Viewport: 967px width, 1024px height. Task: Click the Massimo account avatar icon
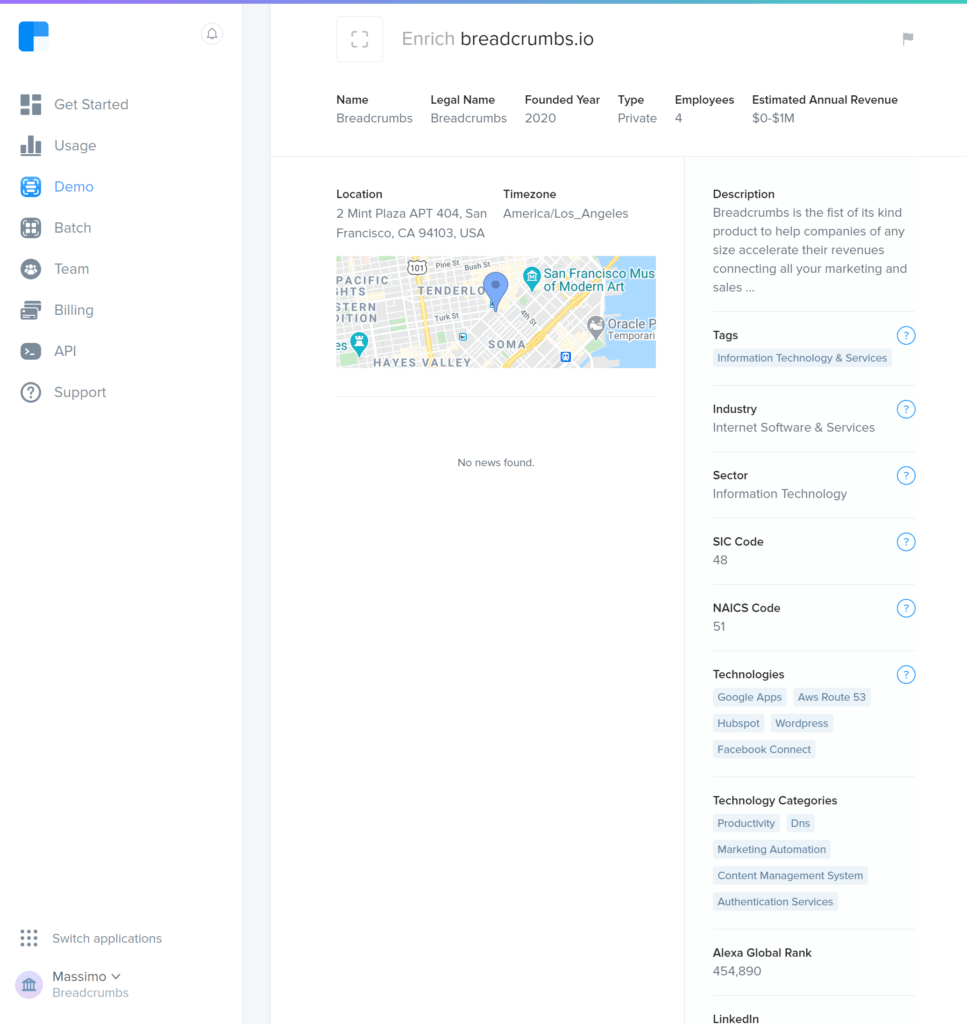[x=29, y=984]
